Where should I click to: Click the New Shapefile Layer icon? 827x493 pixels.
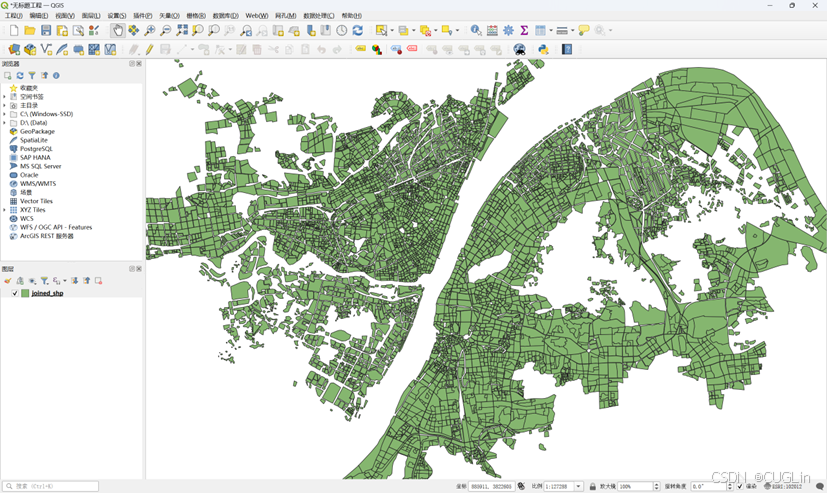(x=46, y=50)
